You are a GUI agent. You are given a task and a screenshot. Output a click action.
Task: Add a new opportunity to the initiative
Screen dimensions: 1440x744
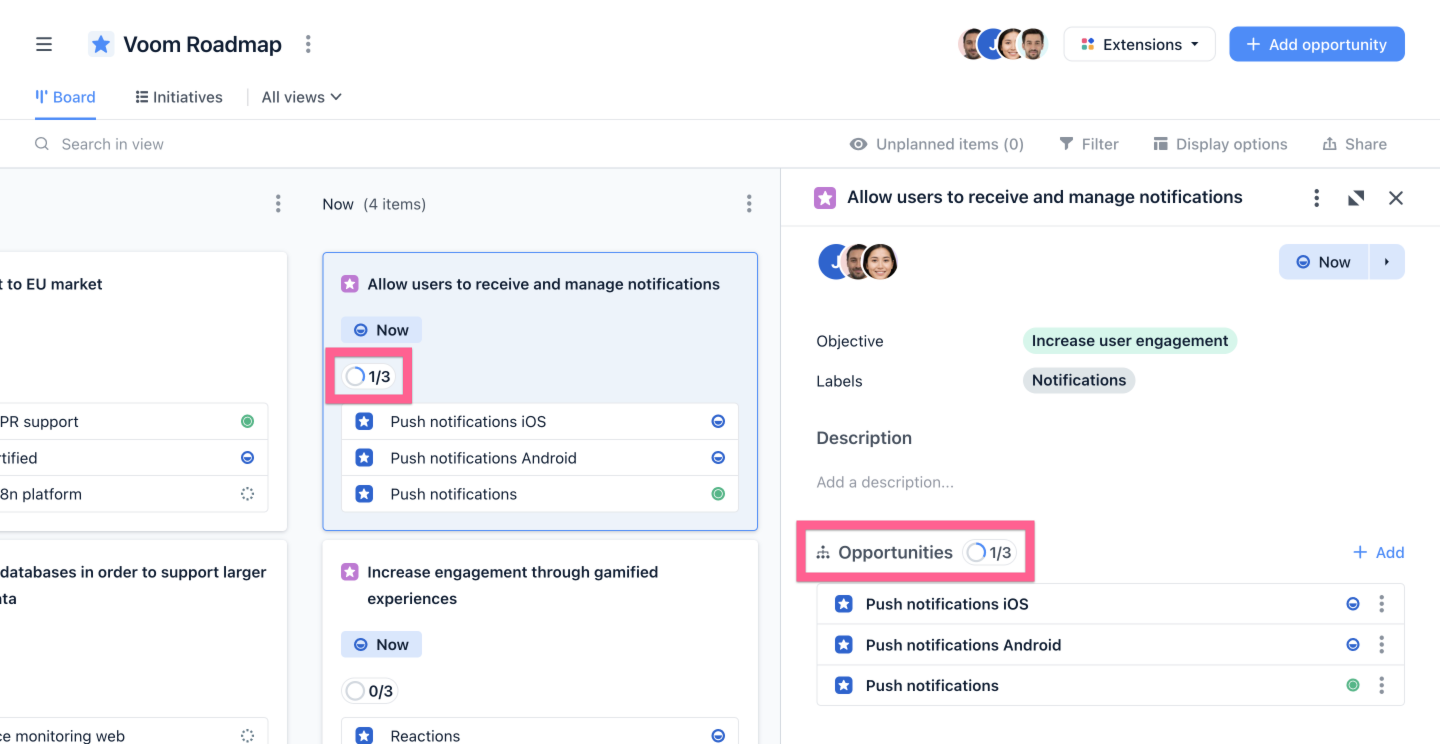(1378, 552)
